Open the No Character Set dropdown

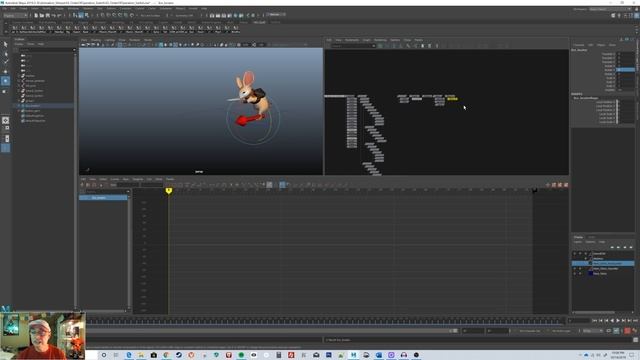pyautogui.click(x=529, y=331)
